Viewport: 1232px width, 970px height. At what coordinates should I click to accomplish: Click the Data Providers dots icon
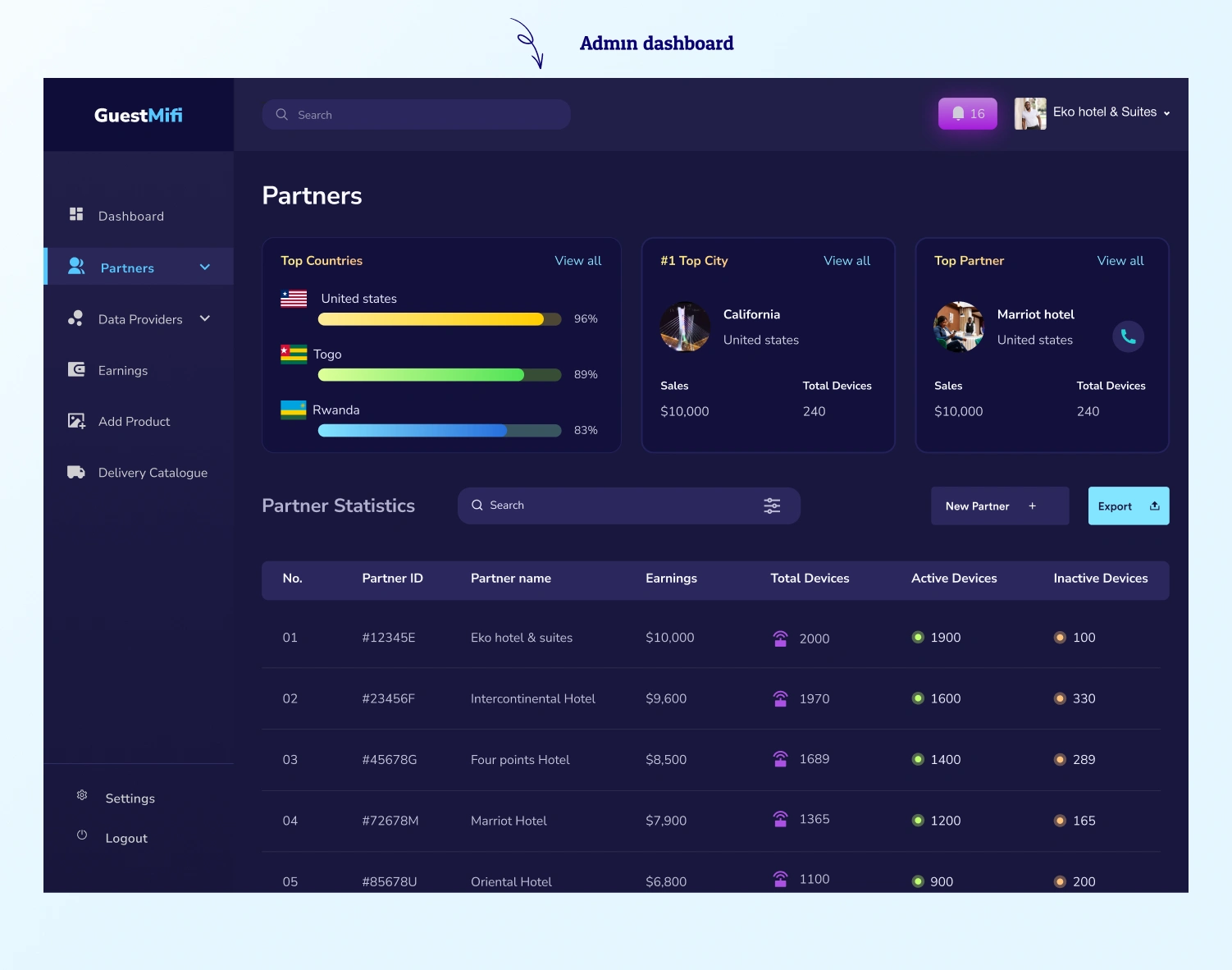pos(75,318)
